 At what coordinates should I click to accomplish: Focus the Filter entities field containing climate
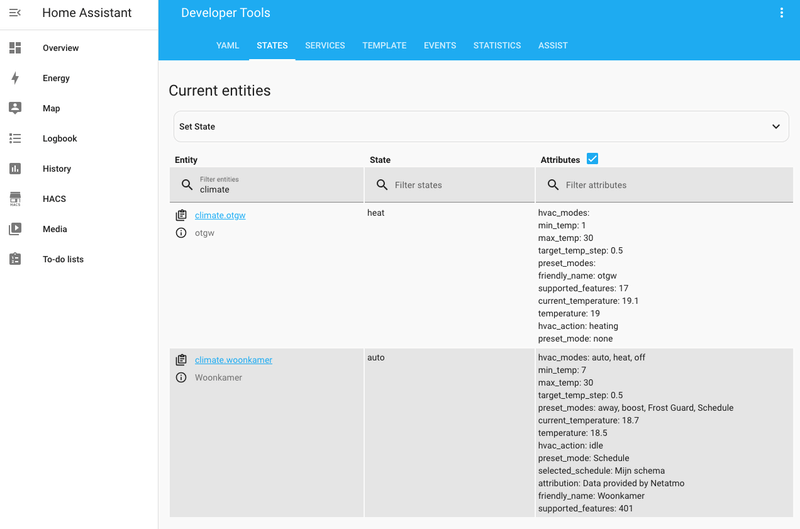[266, 185]
